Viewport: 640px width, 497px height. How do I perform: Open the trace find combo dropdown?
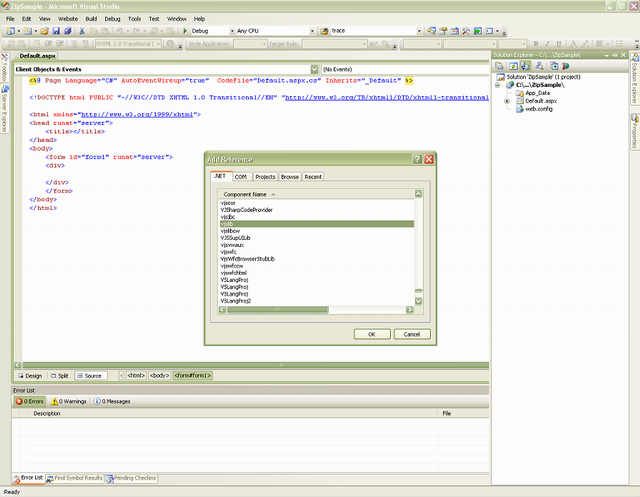tap(419, 31)
